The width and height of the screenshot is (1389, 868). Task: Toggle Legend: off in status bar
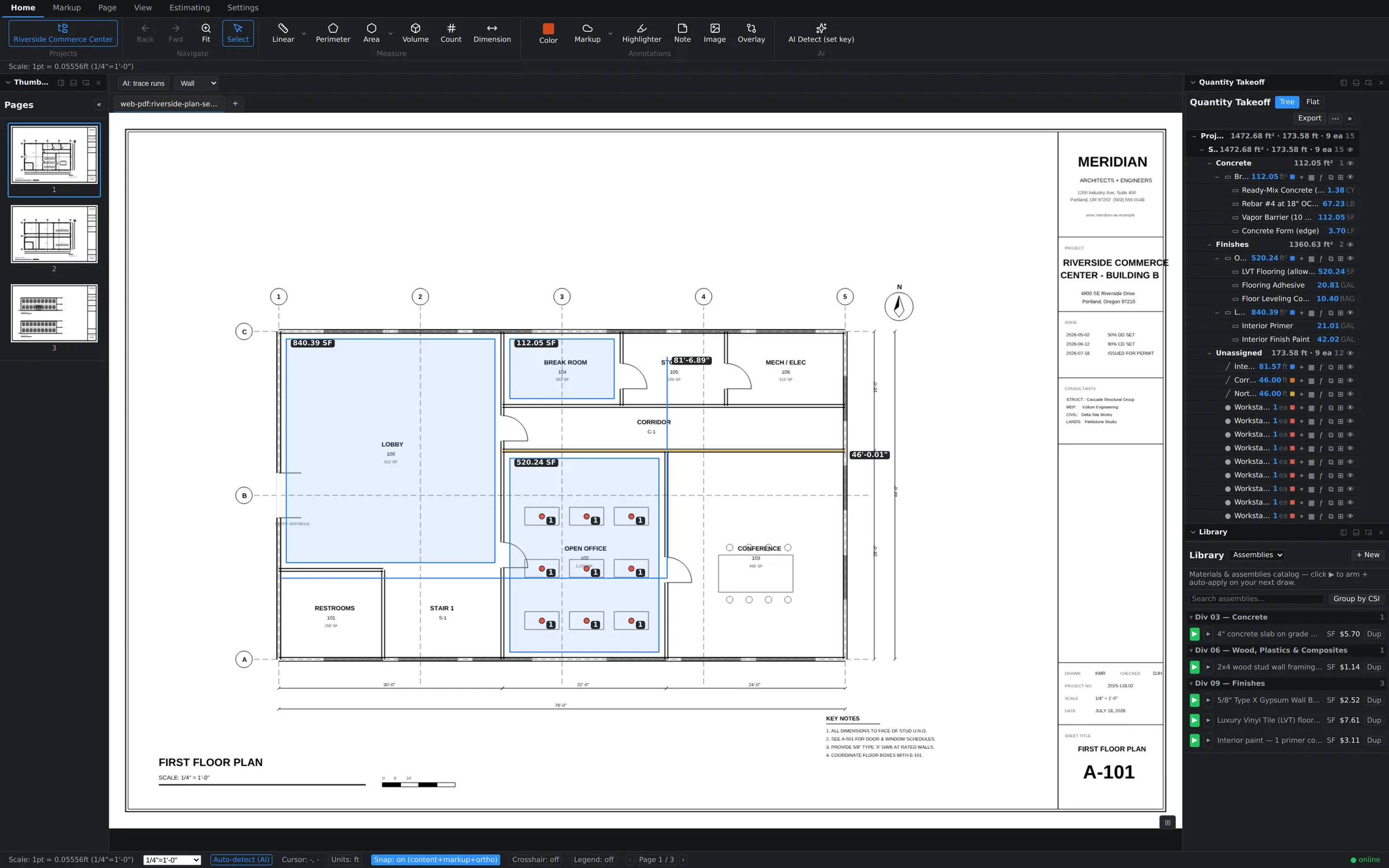[x=593, y=860]
